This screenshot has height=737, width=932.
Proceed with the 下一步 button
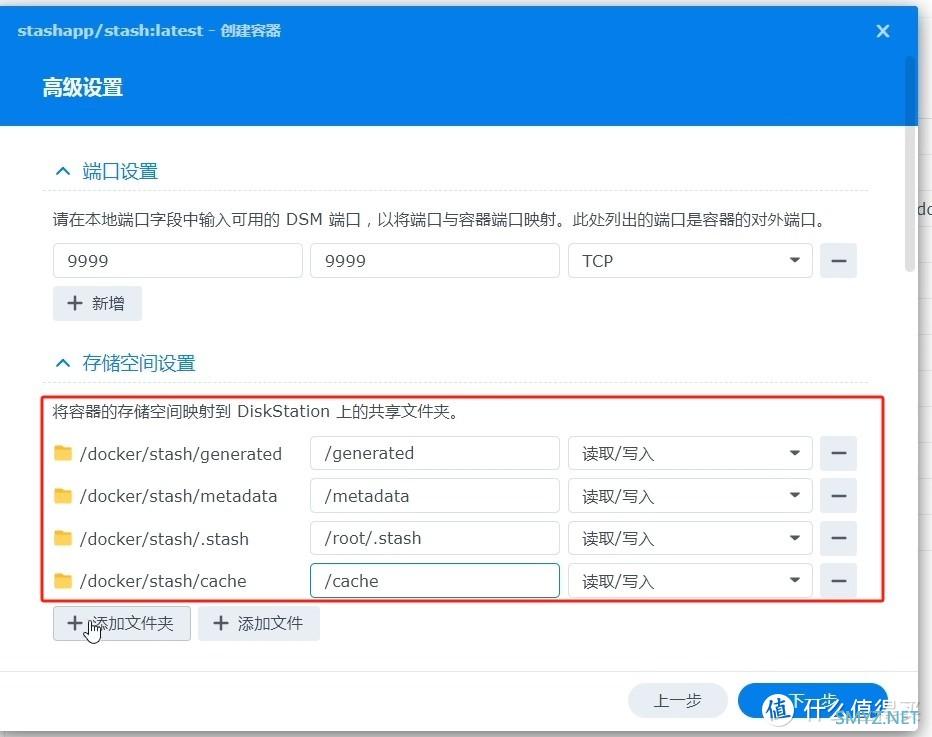[x=813, y=700]
